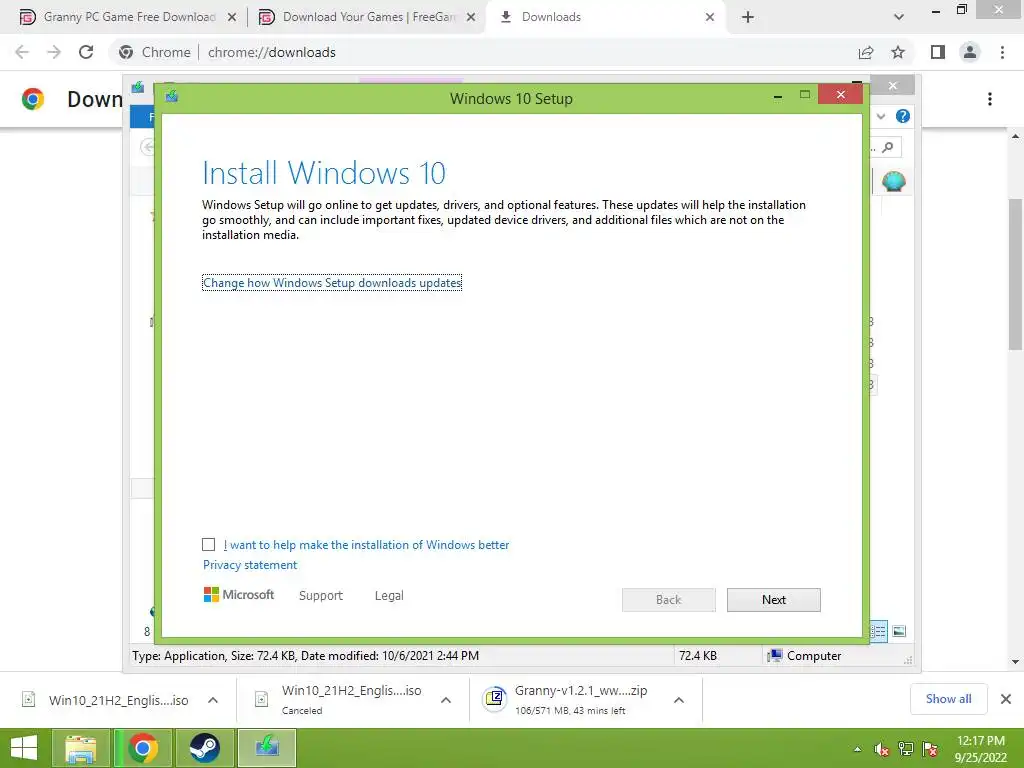Click the Microsoft logo in Setup footer
This screenshot has width=1024, height=768.
pyautogui.click(x=239, y=595)
